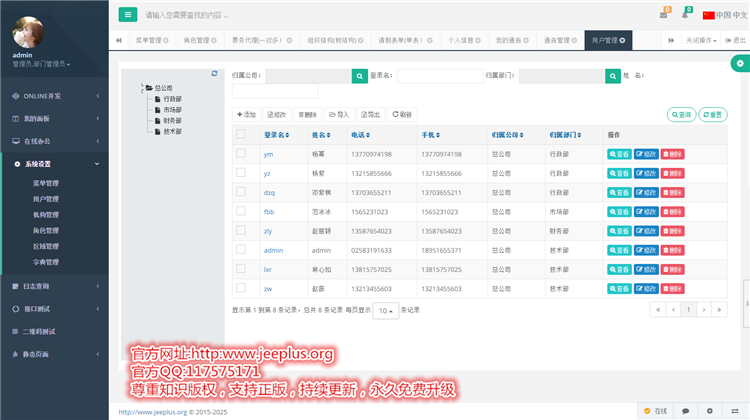Open the bell alerts icon

point(685,15)
